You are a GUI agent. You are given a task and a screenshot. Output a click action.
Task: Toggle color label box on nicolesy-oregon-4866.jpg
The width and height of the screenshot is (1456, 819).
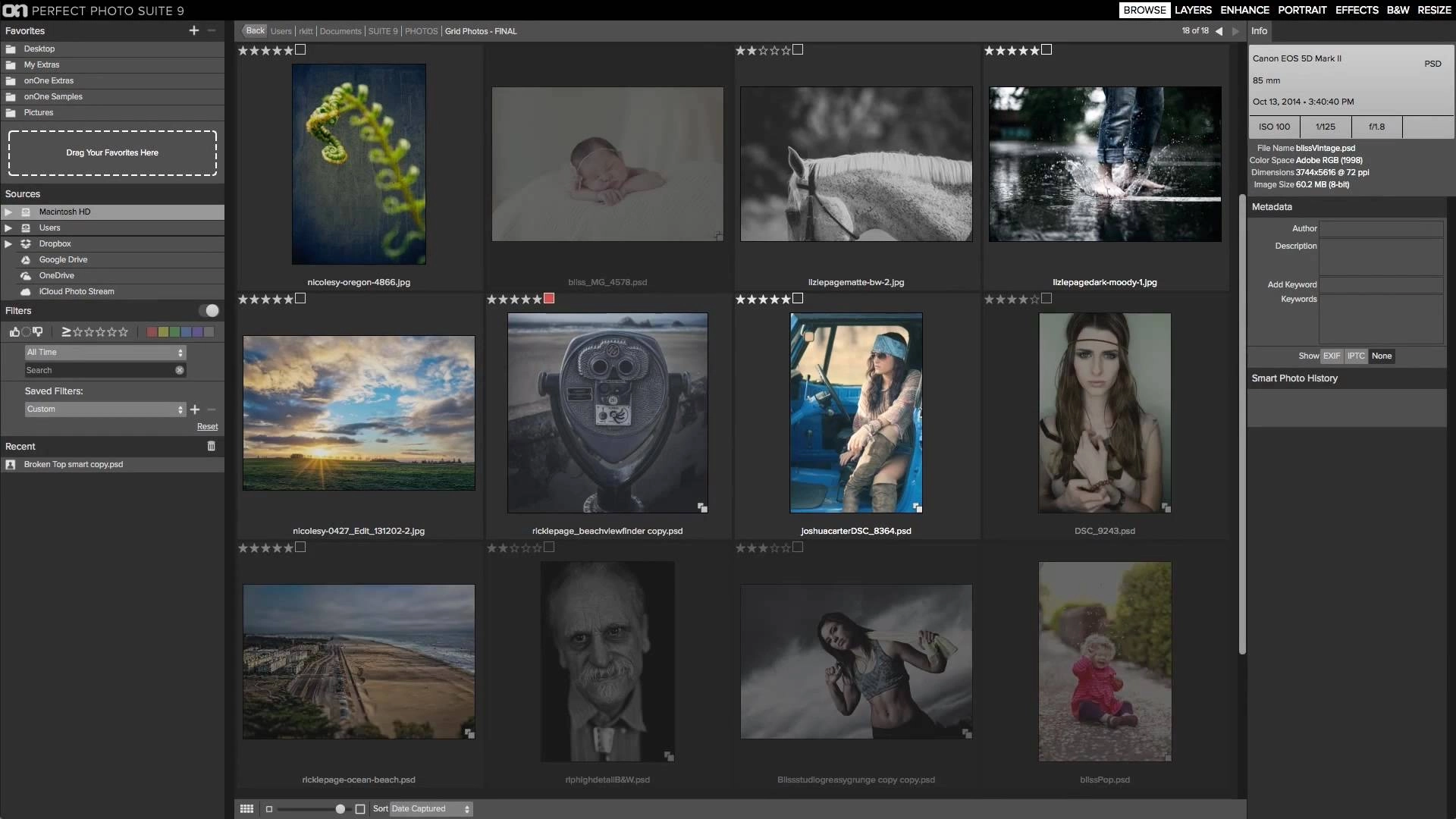[x=300, y=49]
